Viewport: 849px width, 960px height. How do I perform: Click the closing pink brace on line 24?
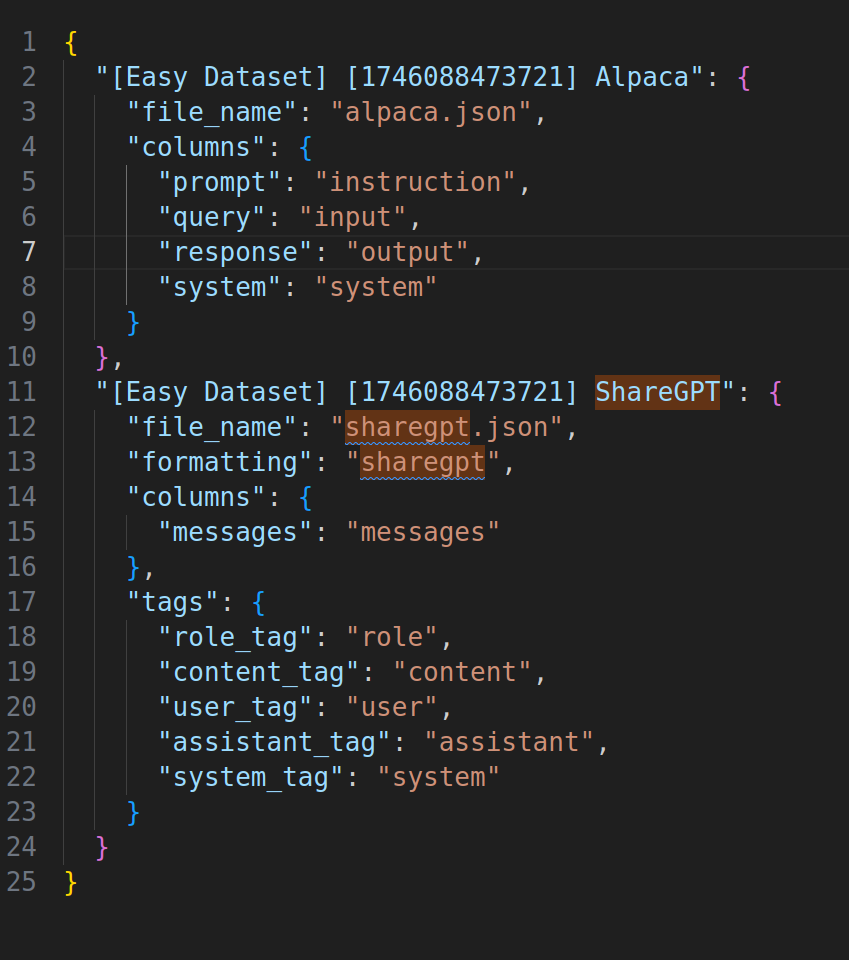pos(102,848)
